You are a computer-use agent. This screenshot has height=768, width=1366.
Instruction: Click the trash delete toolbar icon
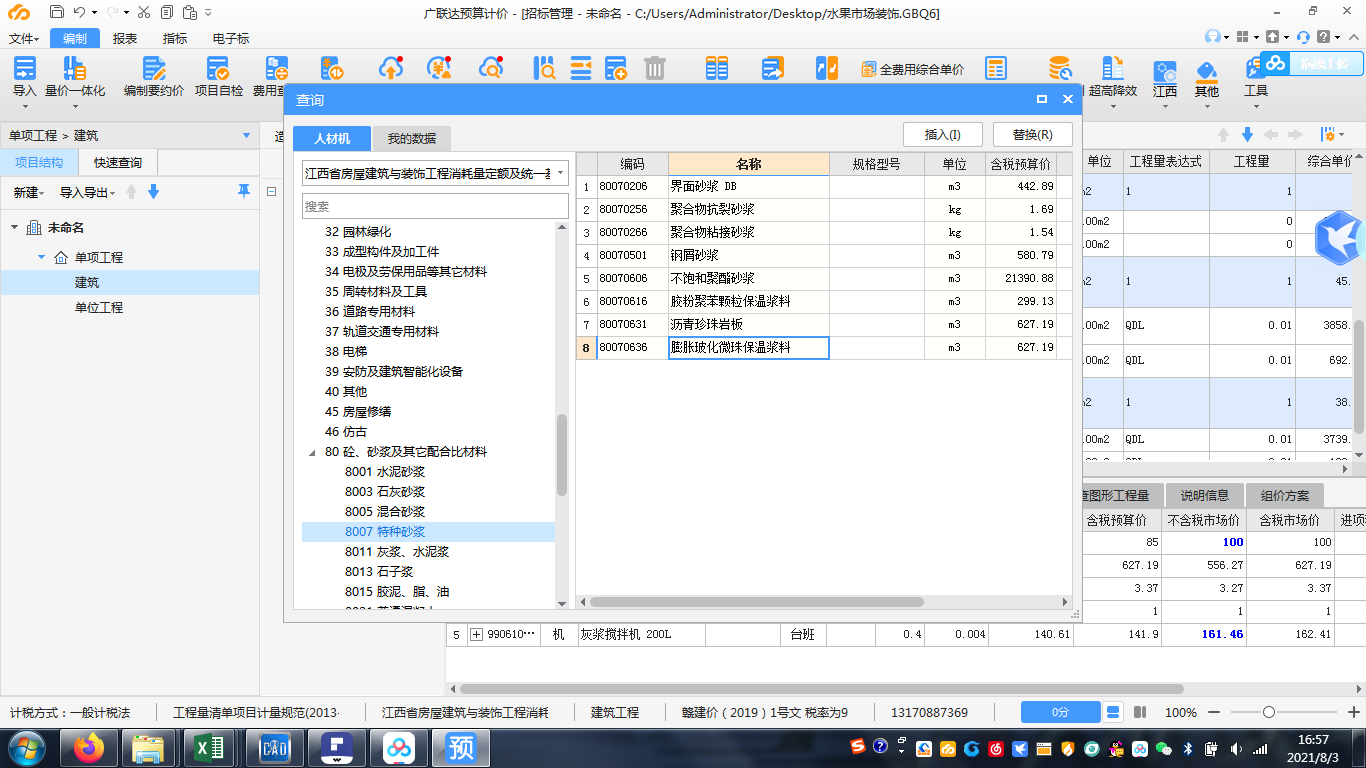pyautogui.click(x=655, y=68)
